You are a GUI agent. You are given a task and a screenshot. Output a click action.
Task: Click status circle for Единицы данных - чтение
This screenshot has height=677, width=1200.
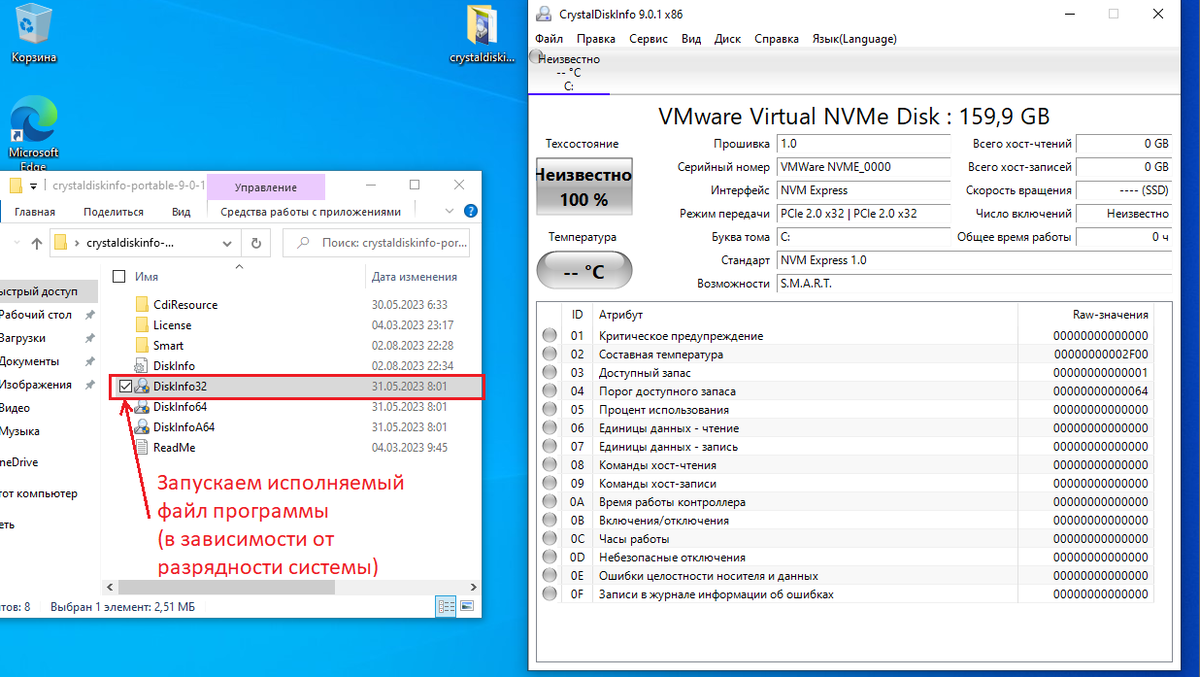pos(549,428)
